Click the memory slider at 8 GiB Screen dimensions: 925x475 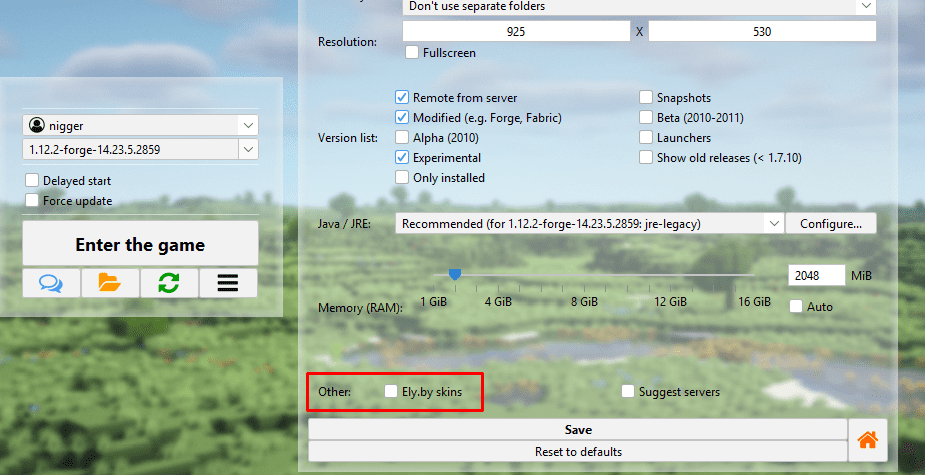coord(584,275)
